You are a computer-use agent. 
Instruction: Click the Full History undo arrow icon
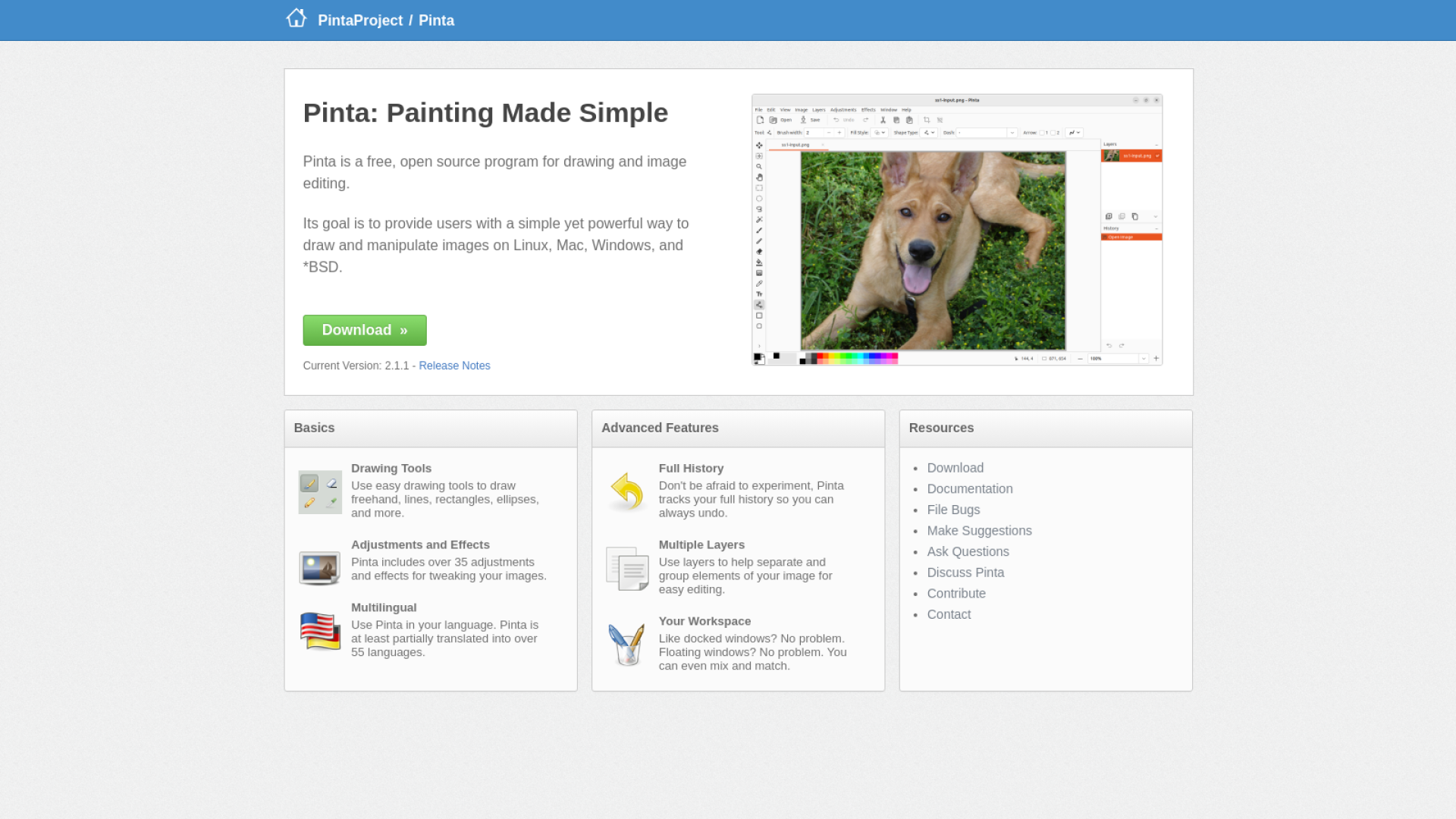pyautogui.click(x=627, y=492)
